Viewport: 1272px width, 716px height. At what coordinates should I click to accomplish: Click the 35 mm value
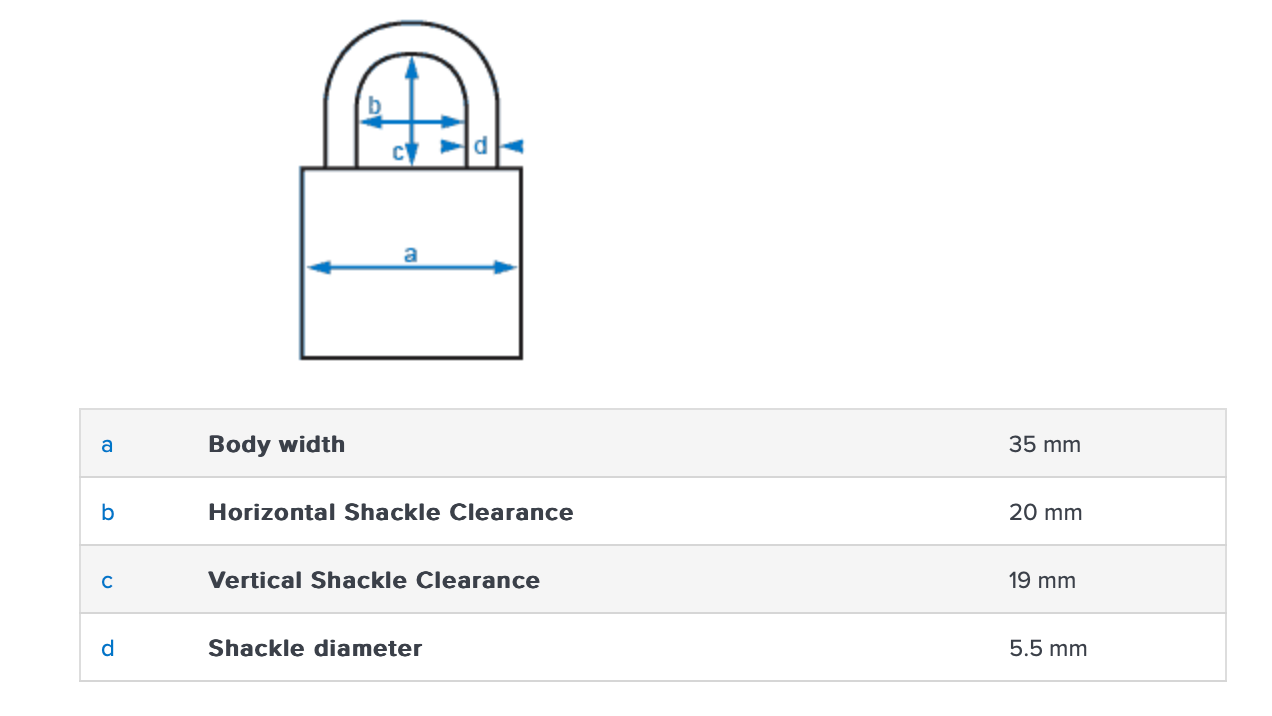coord(1044,444)
